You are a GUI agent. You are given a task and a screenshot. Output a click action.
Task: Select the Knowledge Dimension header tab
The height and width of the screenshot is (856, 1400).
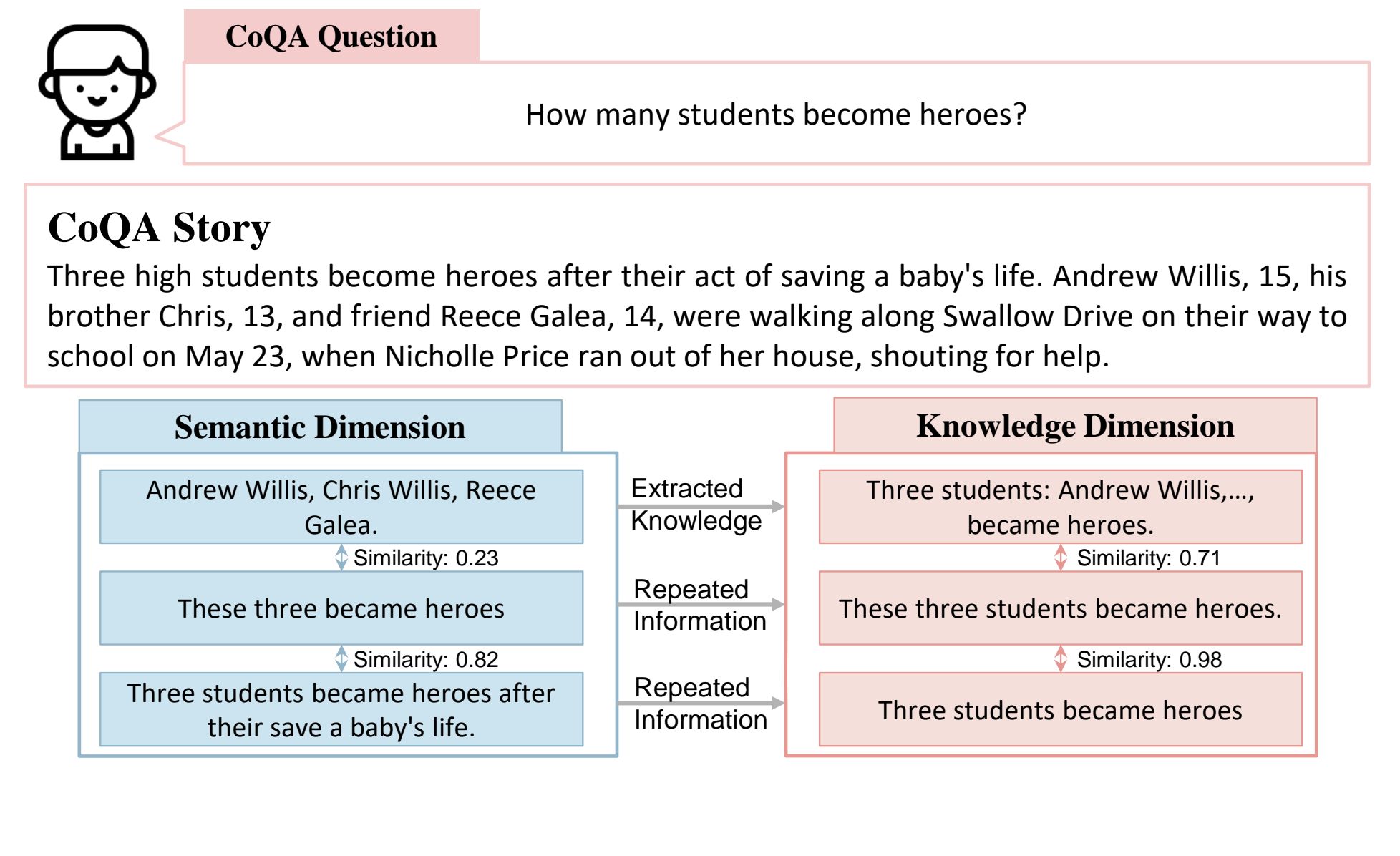pos(1075,425)
